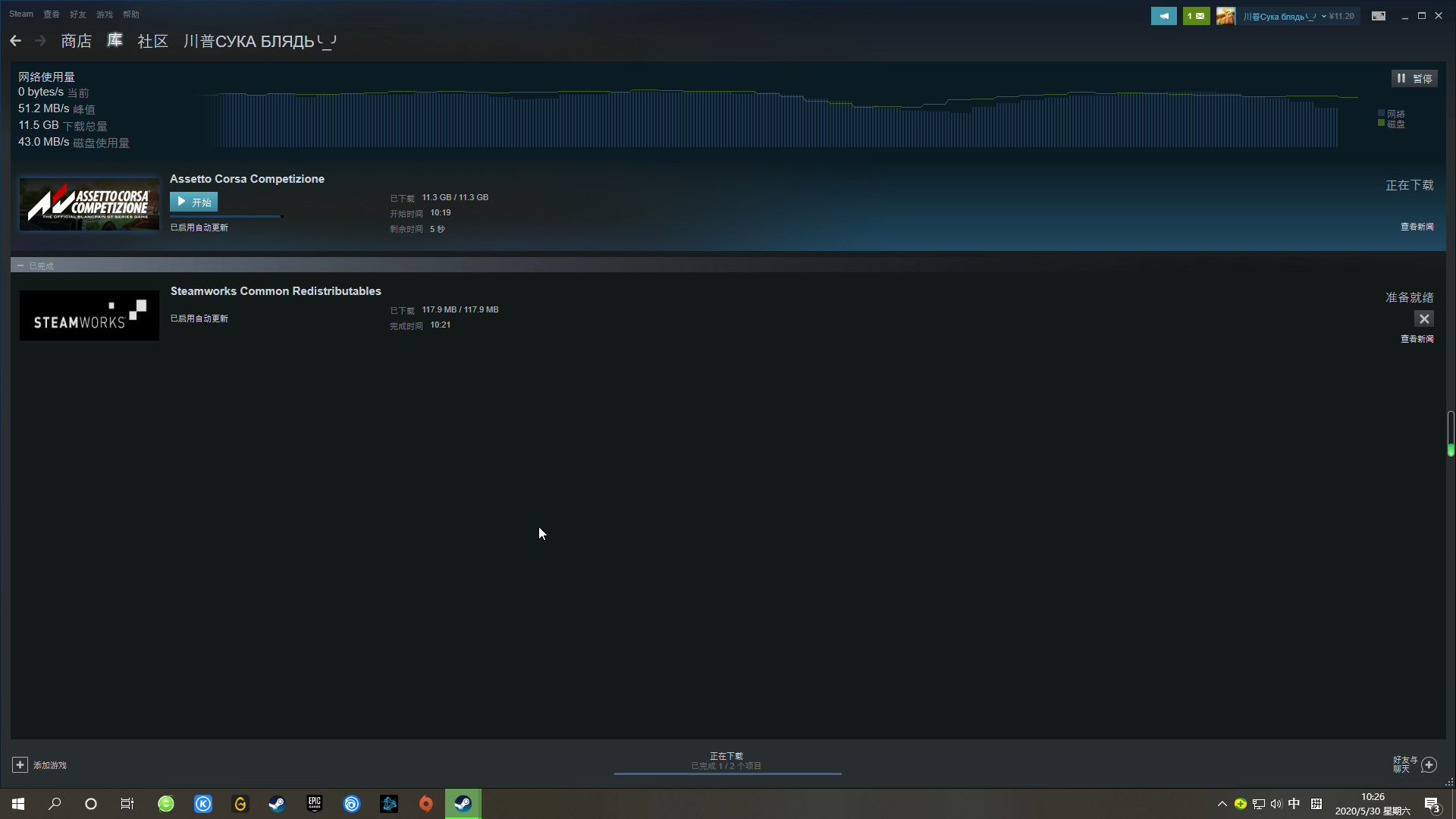
Task: Click the Steamworks logo thumbnail
Action: [x=89, y=315]
